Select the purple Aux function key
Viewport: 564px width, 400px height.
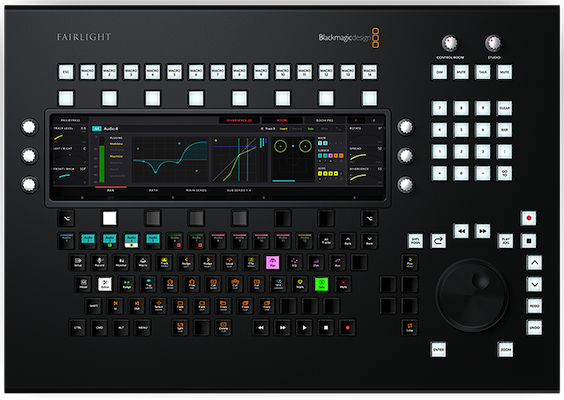coord(337,263)
